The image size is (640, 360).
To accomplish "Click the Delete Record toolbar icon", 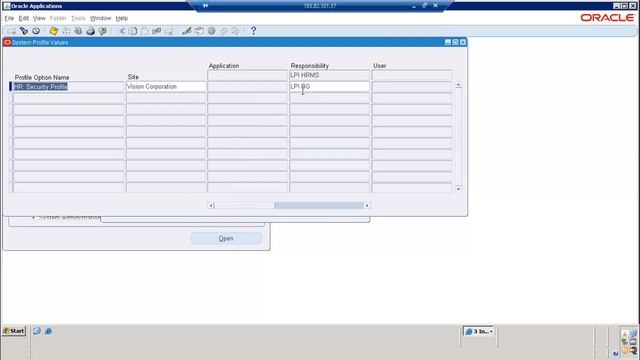I will 169,31.
